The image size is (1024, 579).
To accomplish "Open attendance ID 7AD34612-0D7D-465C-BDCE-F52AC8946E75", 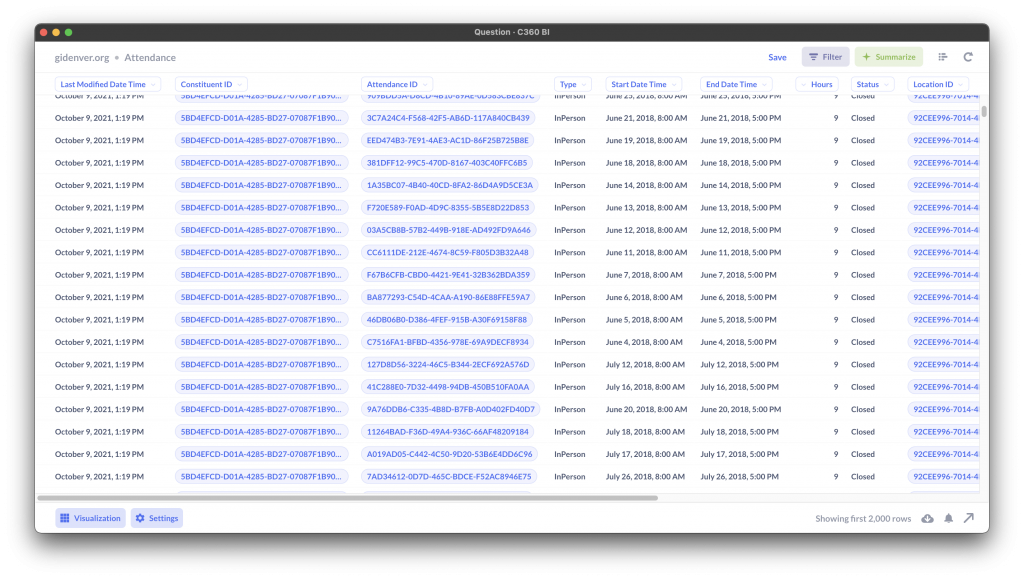I will [449, 477].
